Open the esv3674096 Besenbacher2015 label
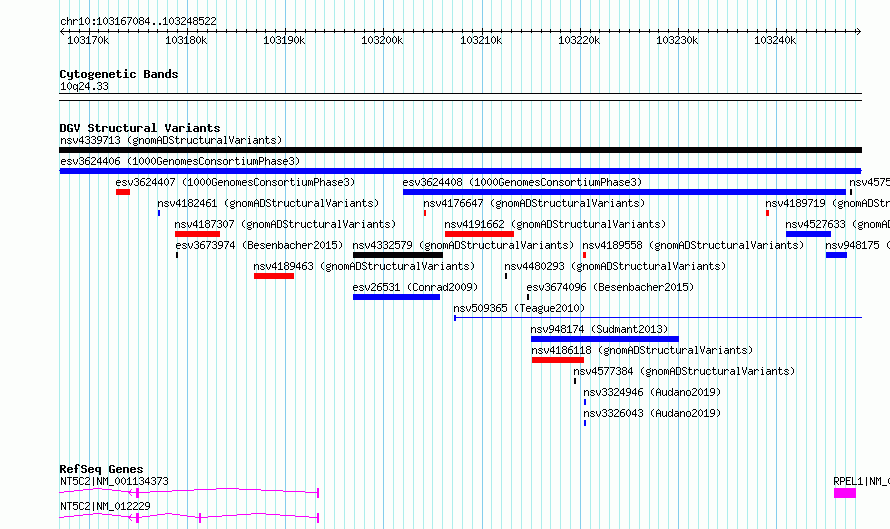This screenshot has width=890, height=529. (x=610, y=287)
